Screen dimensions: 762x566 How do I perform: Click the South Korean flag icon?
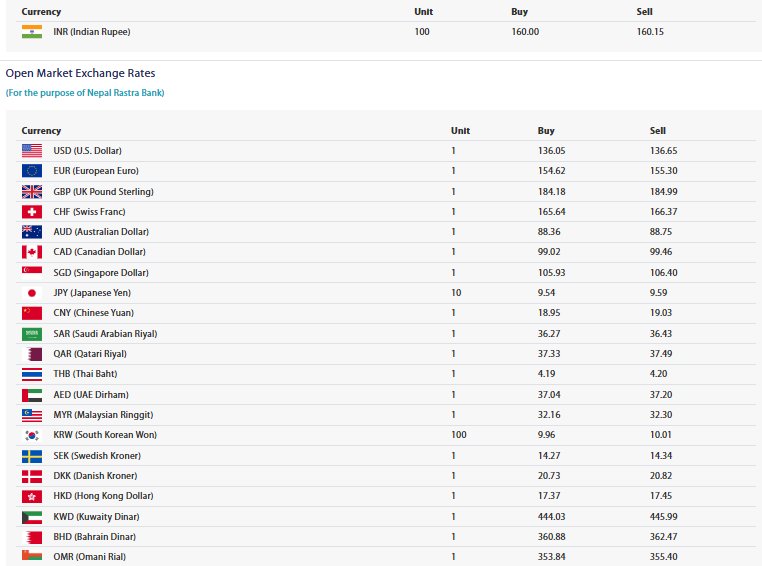click(x=32, y=435)
